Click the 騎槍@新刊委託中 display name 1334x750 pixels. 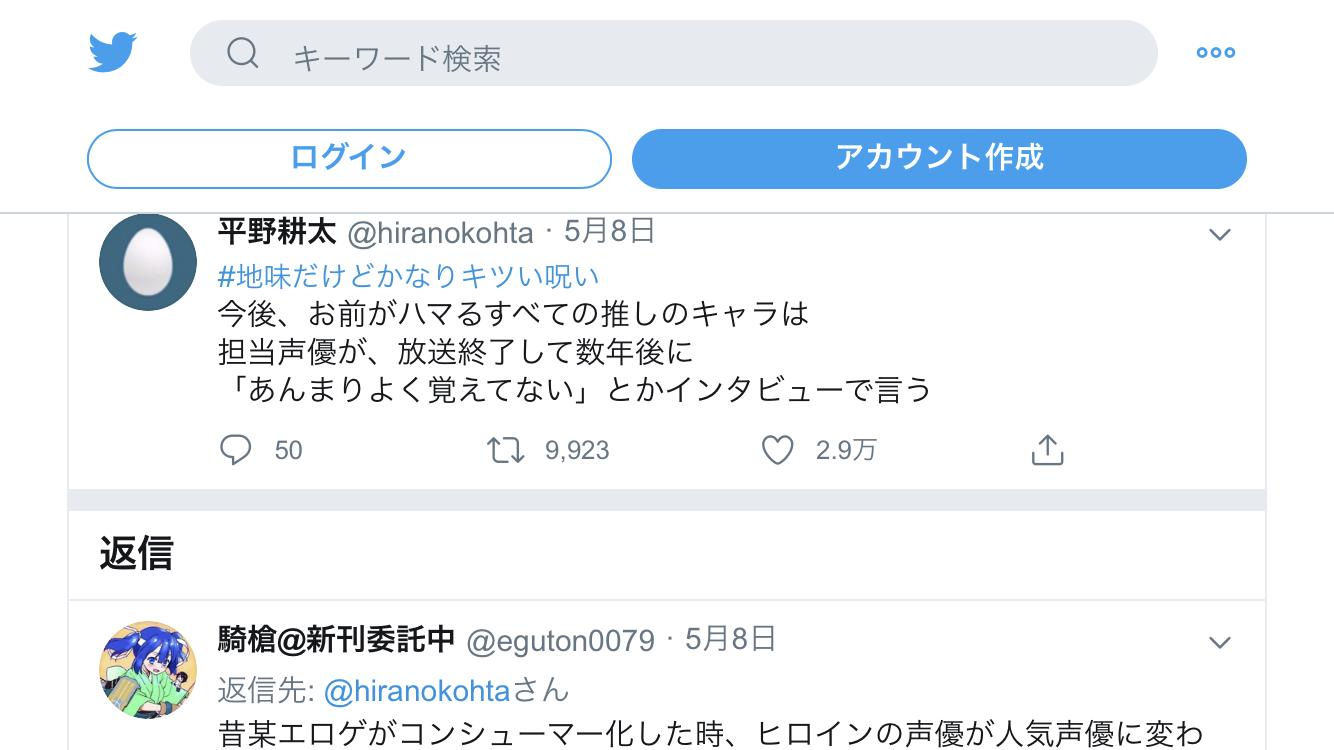(336, 639)
